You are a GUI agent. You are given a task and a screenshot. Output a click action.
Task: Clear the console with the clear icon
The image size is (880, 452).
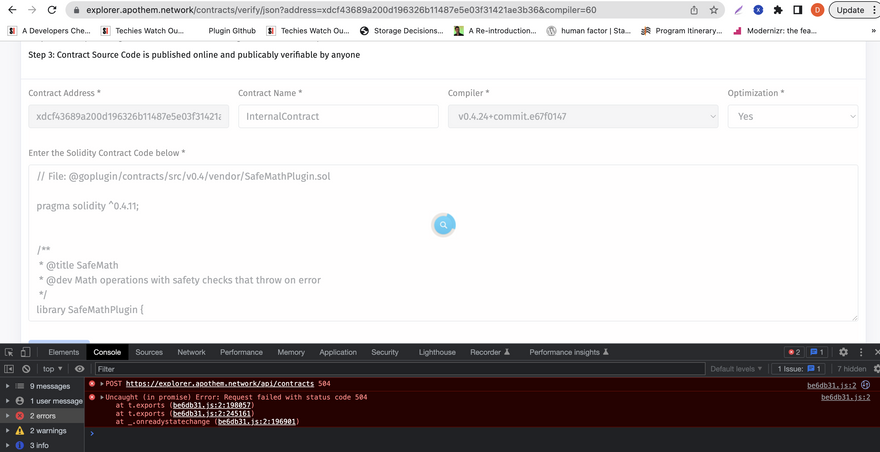(x=27, y=369)
